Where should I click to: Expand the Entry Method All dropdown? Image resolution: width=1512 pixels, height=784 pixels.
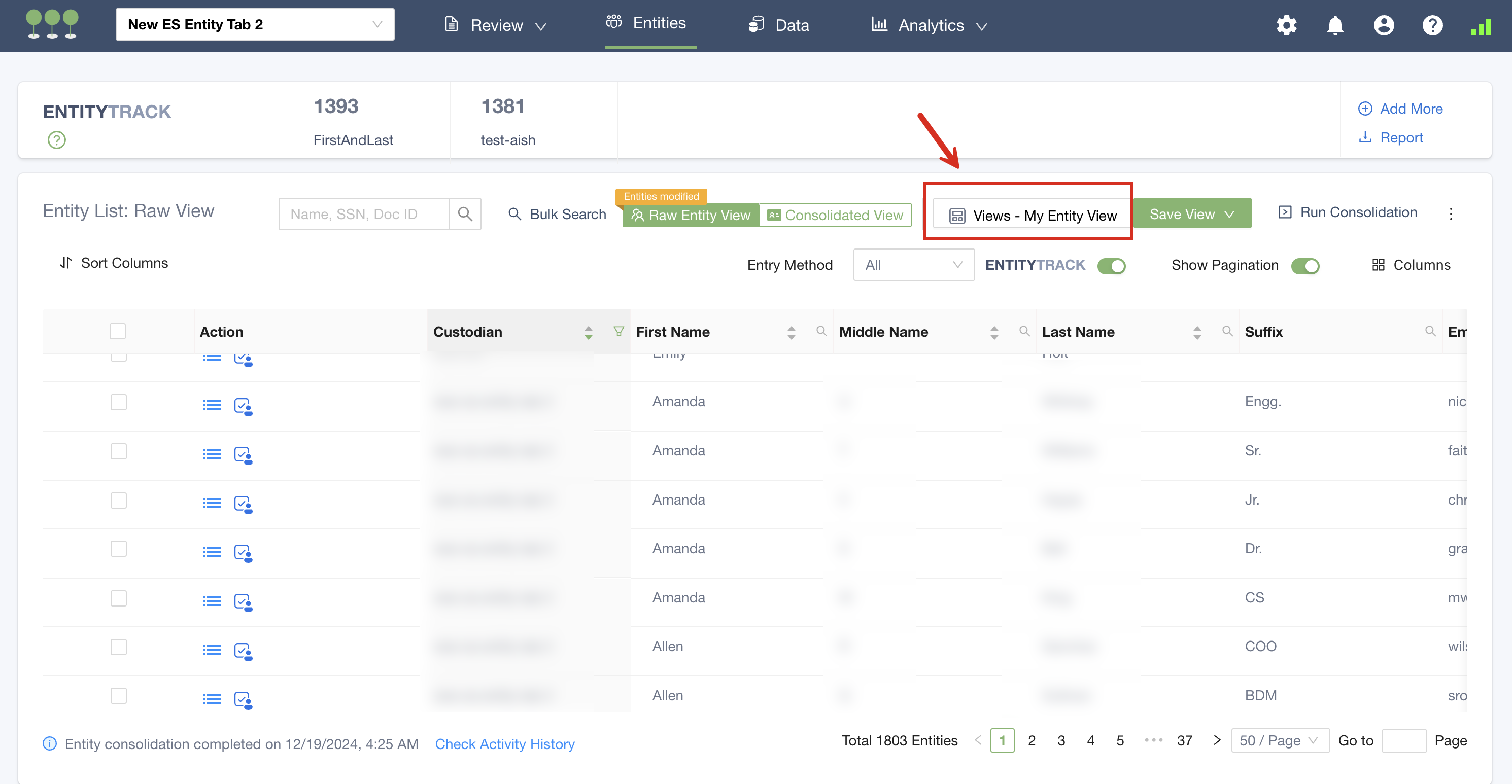coord(913,265)
